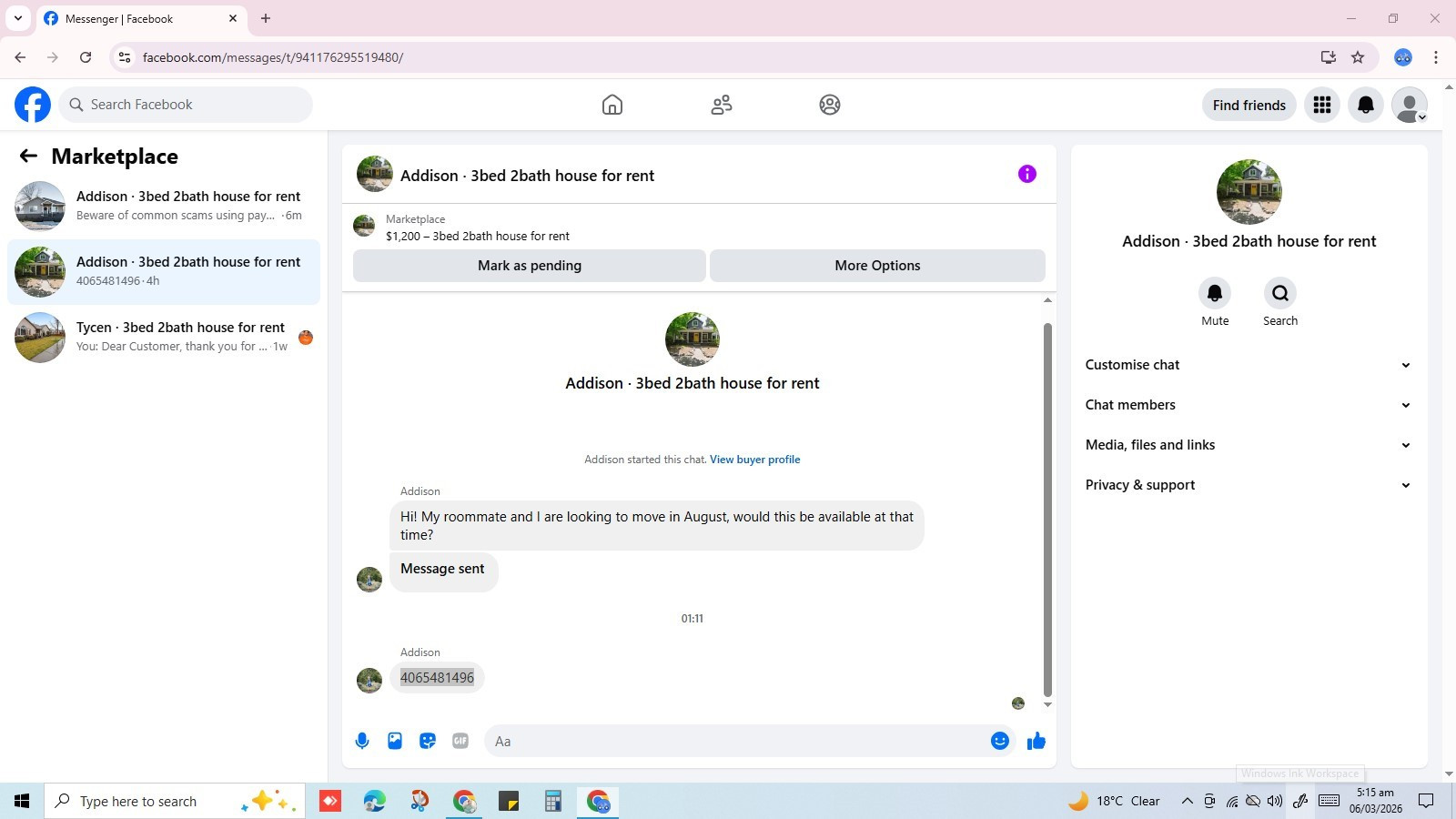Open View buyer profile link
Image resolution: width=1456 pixels, height=819 pixels.
coord(755,460)
